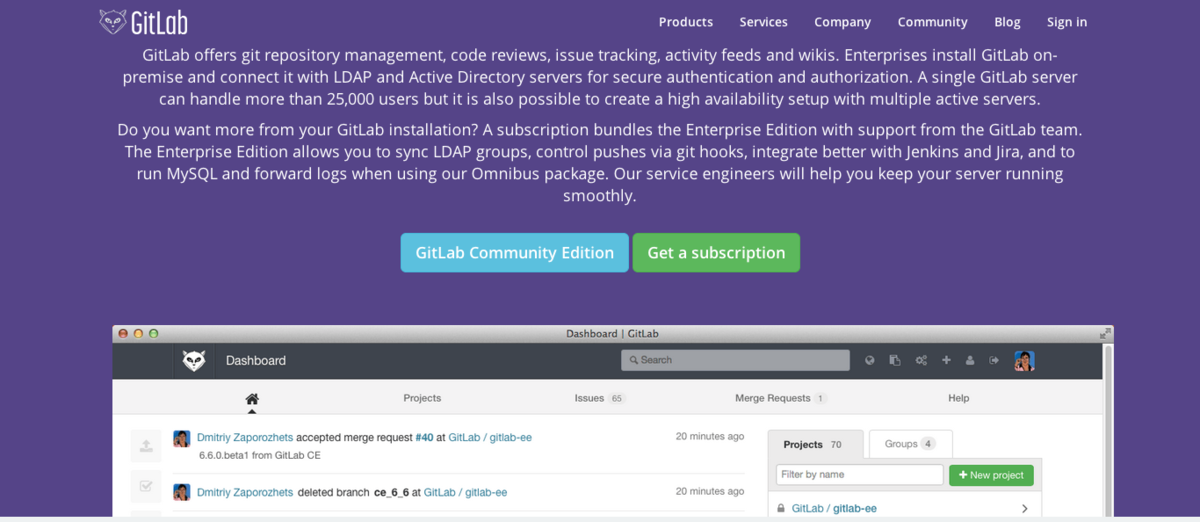Open the Products menu item
The width and height of the screenshot is (1200, 522).
pyautogui.click(x=685, y=22)
